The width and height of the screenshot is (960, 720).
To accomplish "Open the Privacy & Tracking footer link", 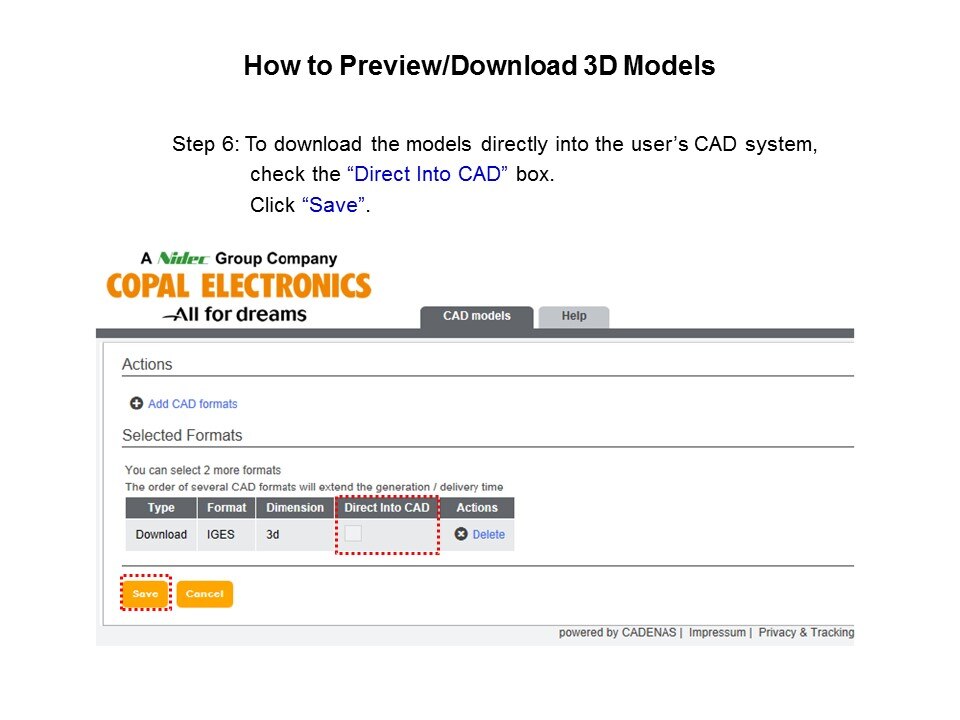I will [x=806, y=633].
